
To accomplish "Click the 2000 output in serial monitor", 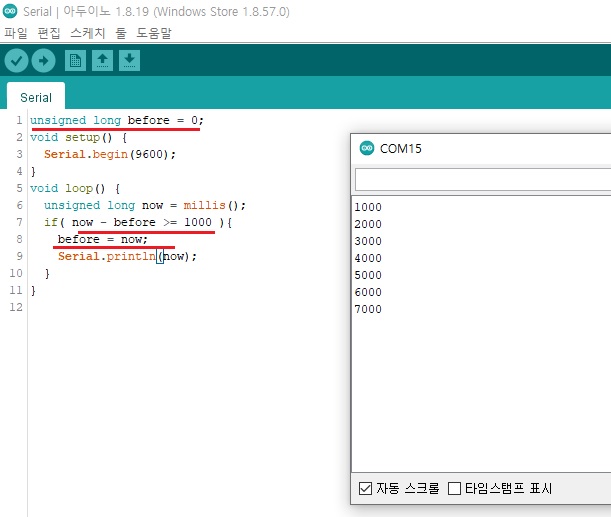I will pyautogui.click(x=368, y=224).
